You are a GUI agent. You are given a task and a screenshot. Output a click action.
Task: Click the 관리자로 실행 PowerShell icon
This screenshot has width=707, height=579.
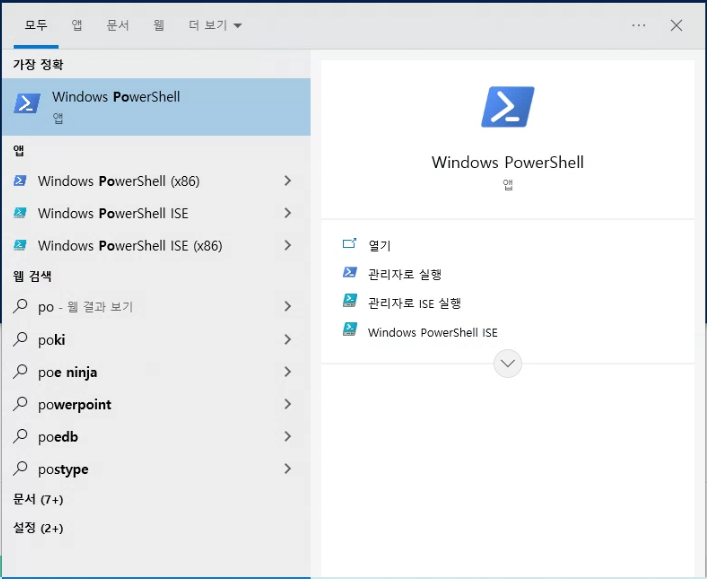click(349, 272)
